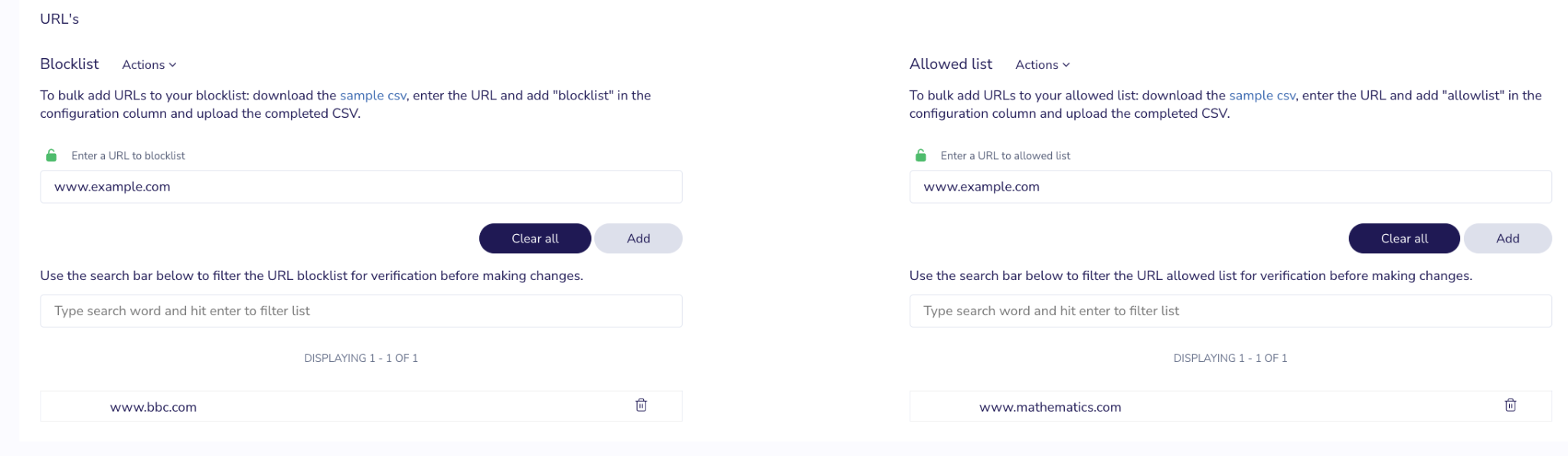The height and width of the screenshot is (456, 1568).
Task: Click the allowed list filter search bar
Action: click(x=1230, y=311)
